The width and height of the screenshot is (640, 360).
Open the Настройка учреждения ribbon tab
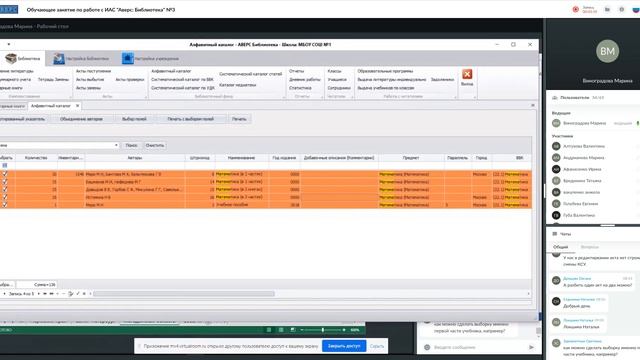pos(151,58)
